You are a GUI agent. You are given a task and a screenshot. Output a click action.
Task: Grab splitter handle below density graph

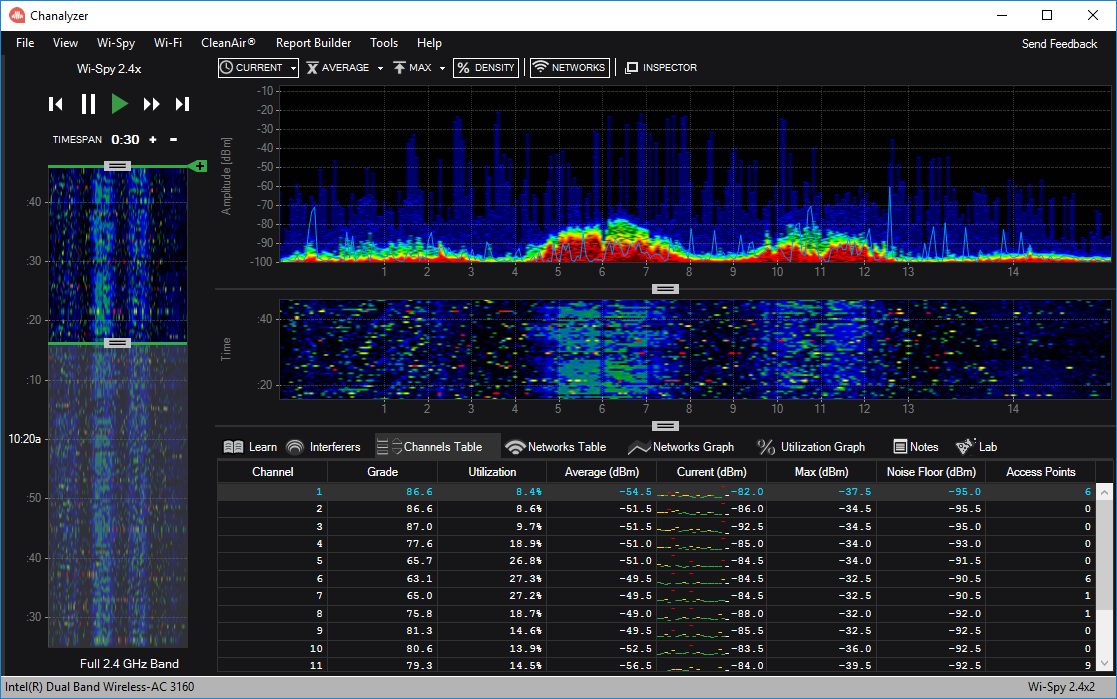pyautogui.click(x=665, y=289)
